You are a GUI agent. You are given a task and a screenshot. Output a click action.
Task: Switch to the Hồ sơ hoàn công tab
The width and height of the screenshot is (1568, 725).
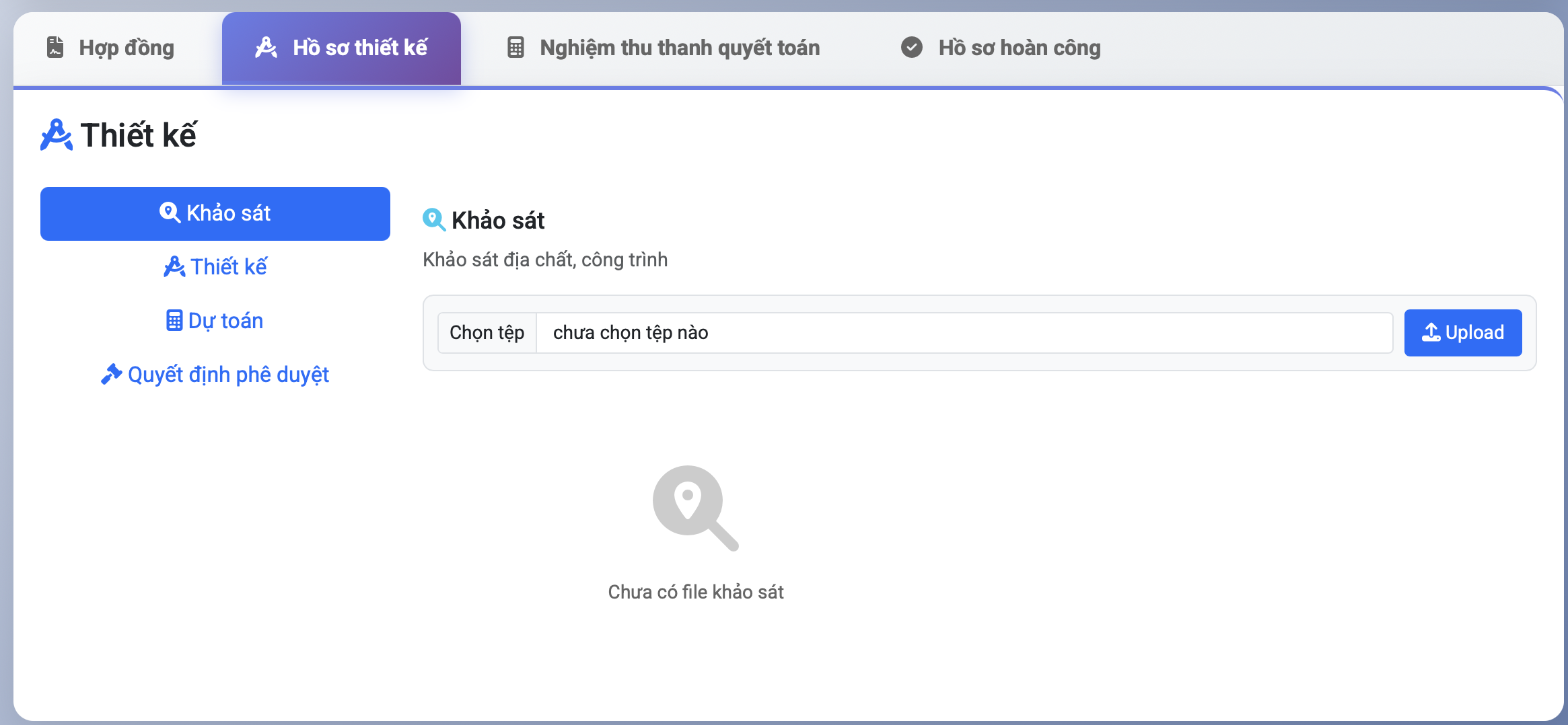click(1020, 47)
